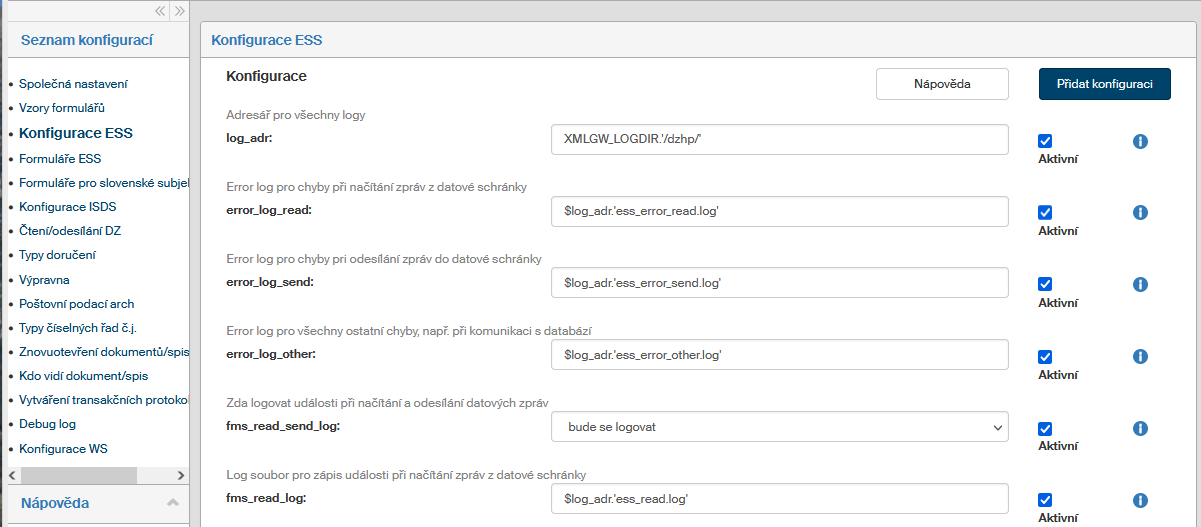Click info icon next to fms_read_send_log
Screen dimensions: 1201x527
[1140, 429]
